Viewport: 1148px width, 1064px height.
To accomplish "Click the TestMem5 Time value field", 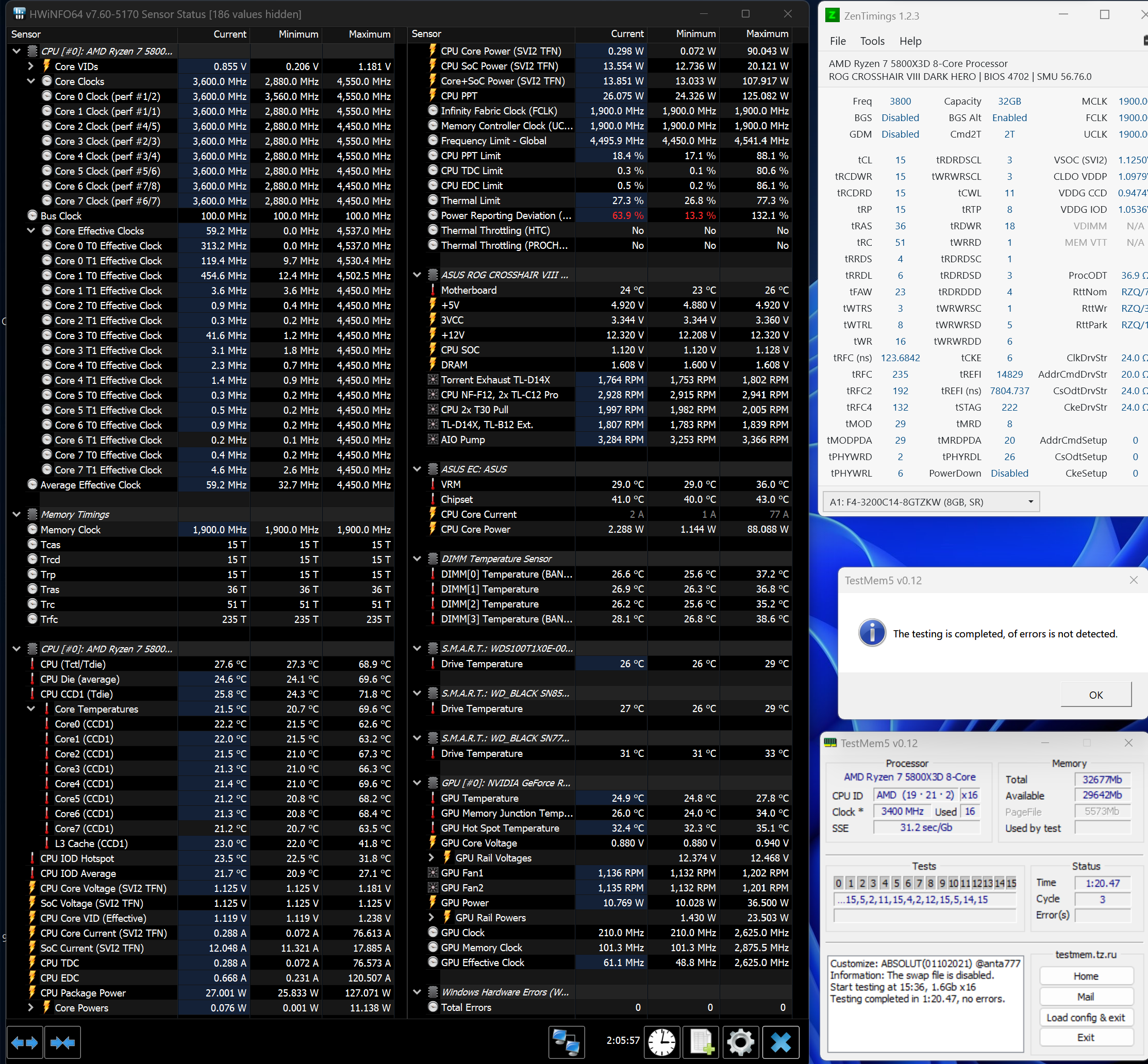I will click(x=1103, y=883).
